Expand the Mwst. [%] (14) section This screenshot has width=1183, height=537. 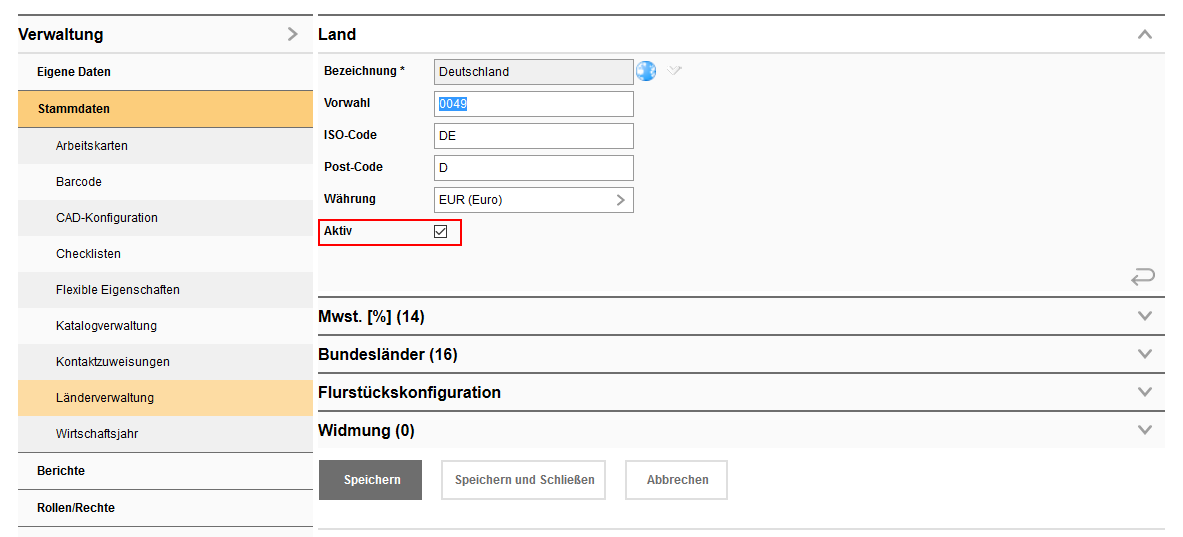coord(1145,316)
